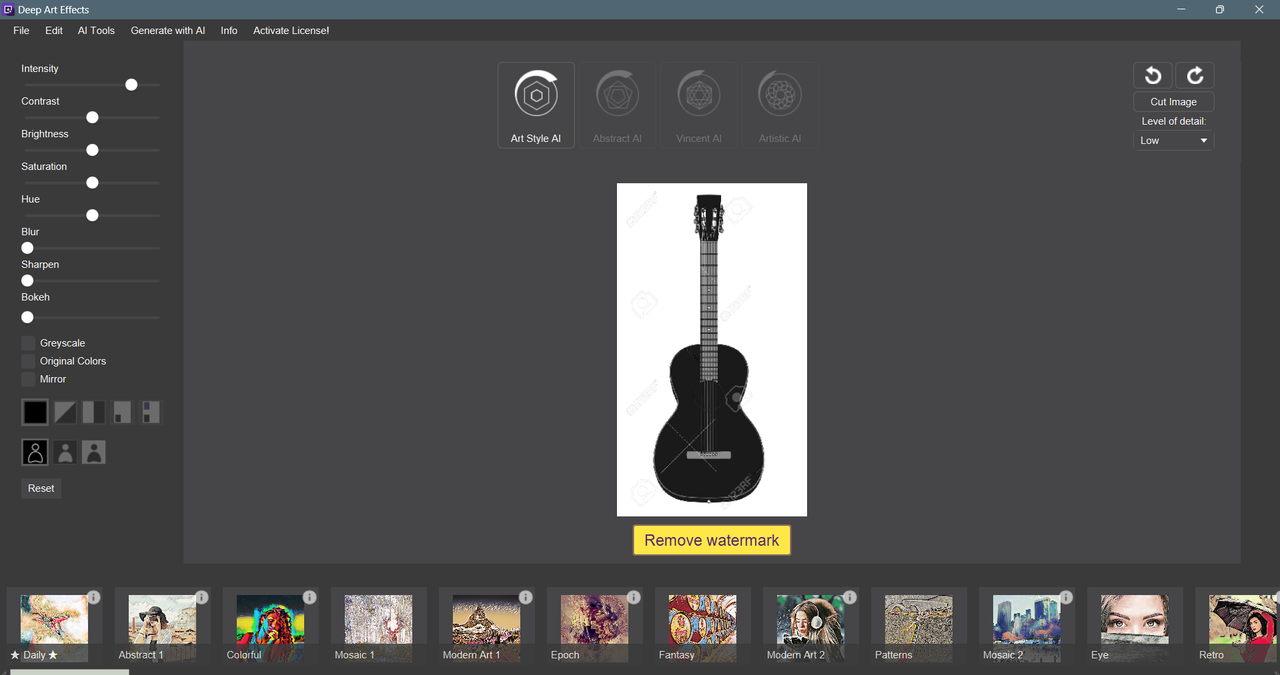Select the Abstract AI mode
Image resolution: width=1280 pixels, height=675 pixels.
(x=617, y=105)
